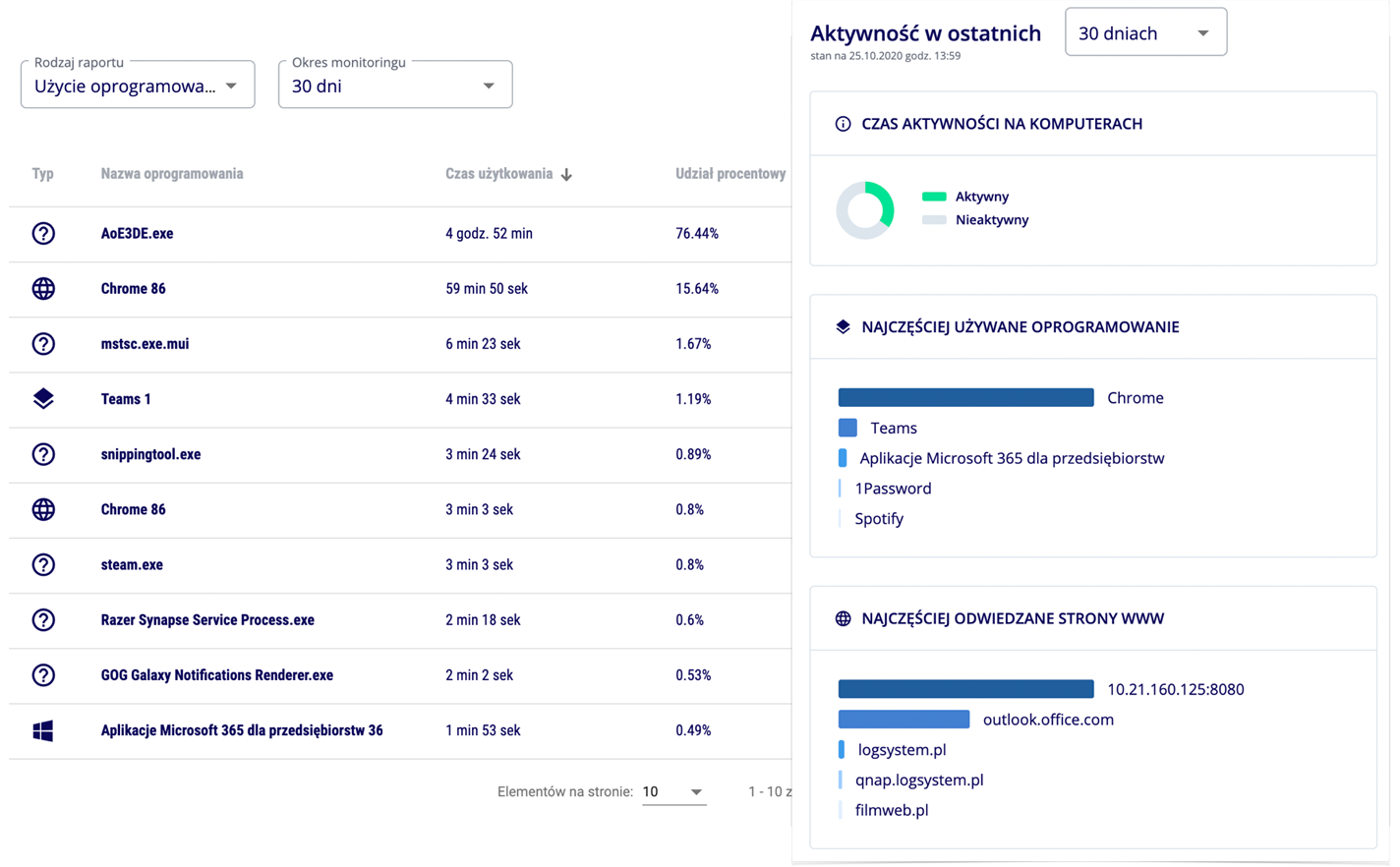The height and width of the screenshot is (867, 1400).
Task: Open Aplikacje Microsoft 365 dla przedsiębiorstw 36 entry
Action: (x=242, y=730)
